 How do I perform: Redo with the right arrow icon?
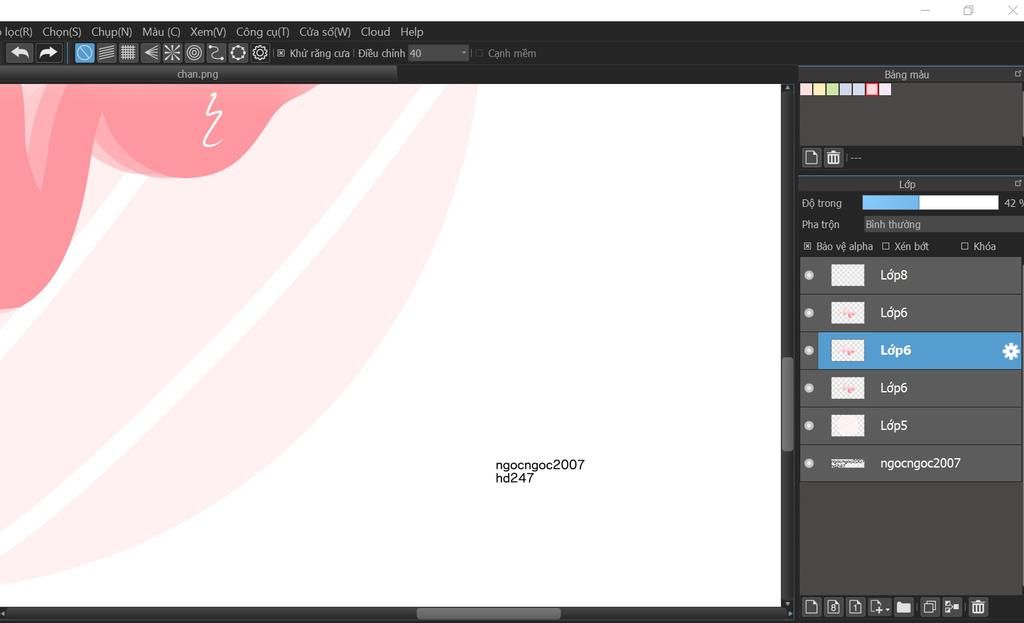(x=48, y=53)
